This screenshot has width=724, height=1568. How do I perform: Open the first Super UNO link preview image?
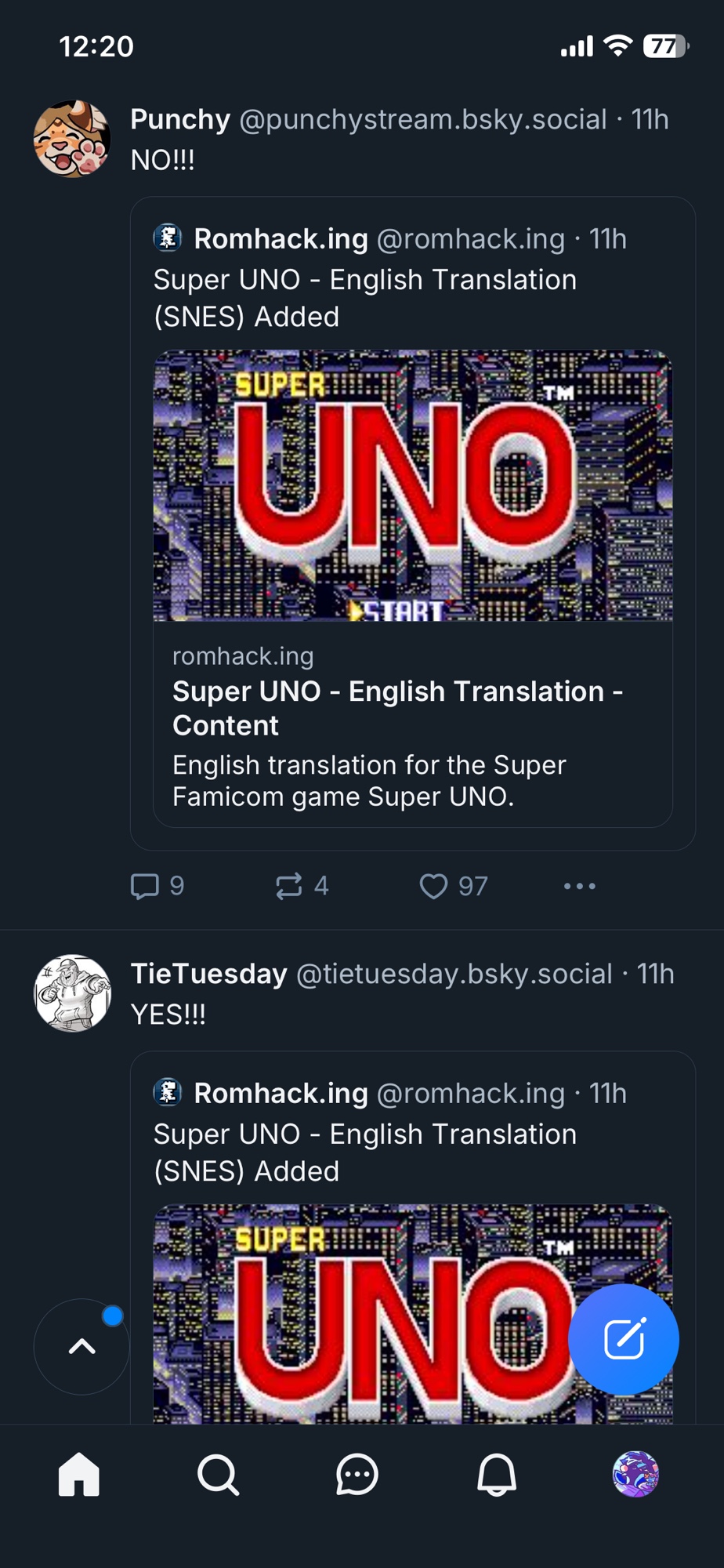413,485
